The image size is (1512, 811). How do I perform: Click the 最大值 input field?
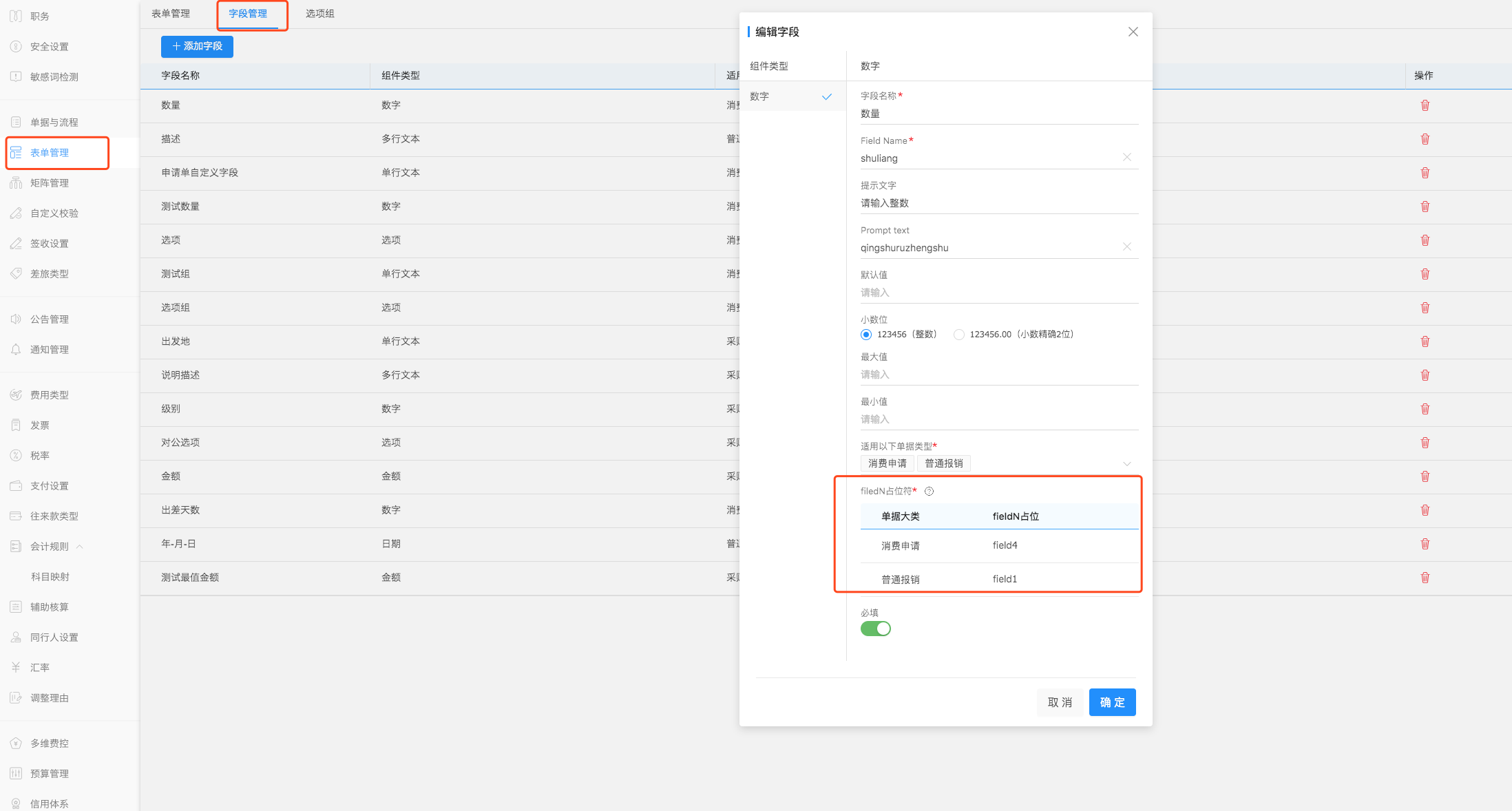tap(1000, 375)
